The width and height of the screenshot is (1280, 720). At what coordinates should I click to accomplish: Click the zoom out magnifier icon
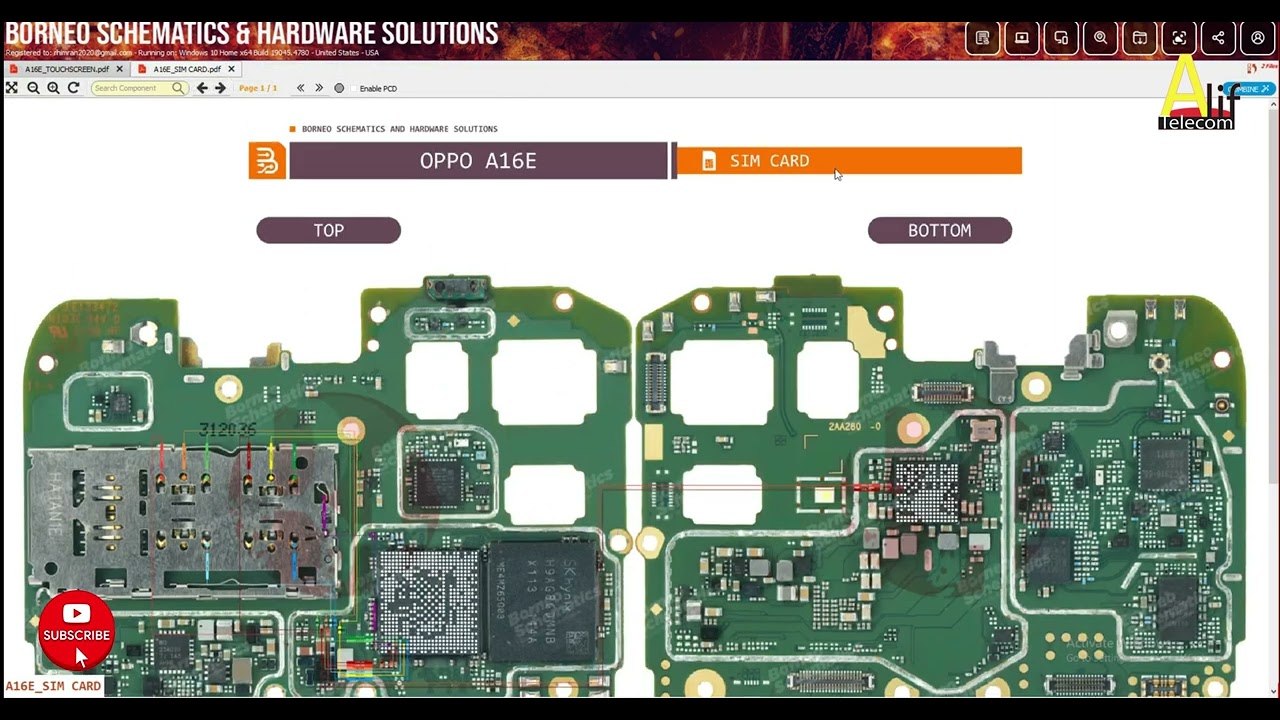(x=33, y=88)
